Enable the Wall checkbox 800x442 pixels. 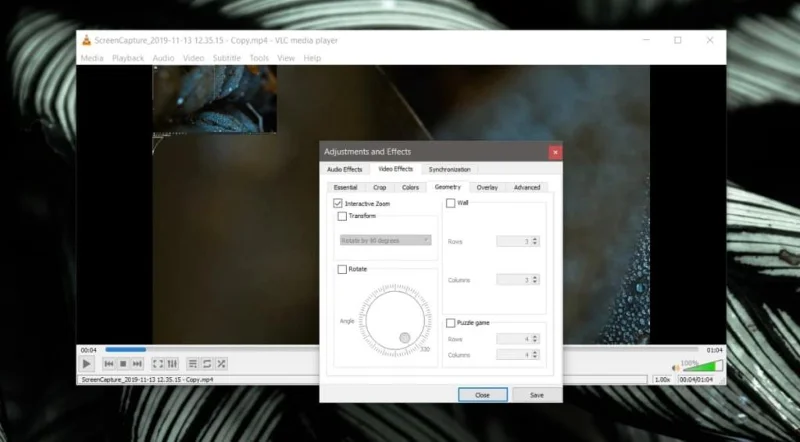point(451,203)
